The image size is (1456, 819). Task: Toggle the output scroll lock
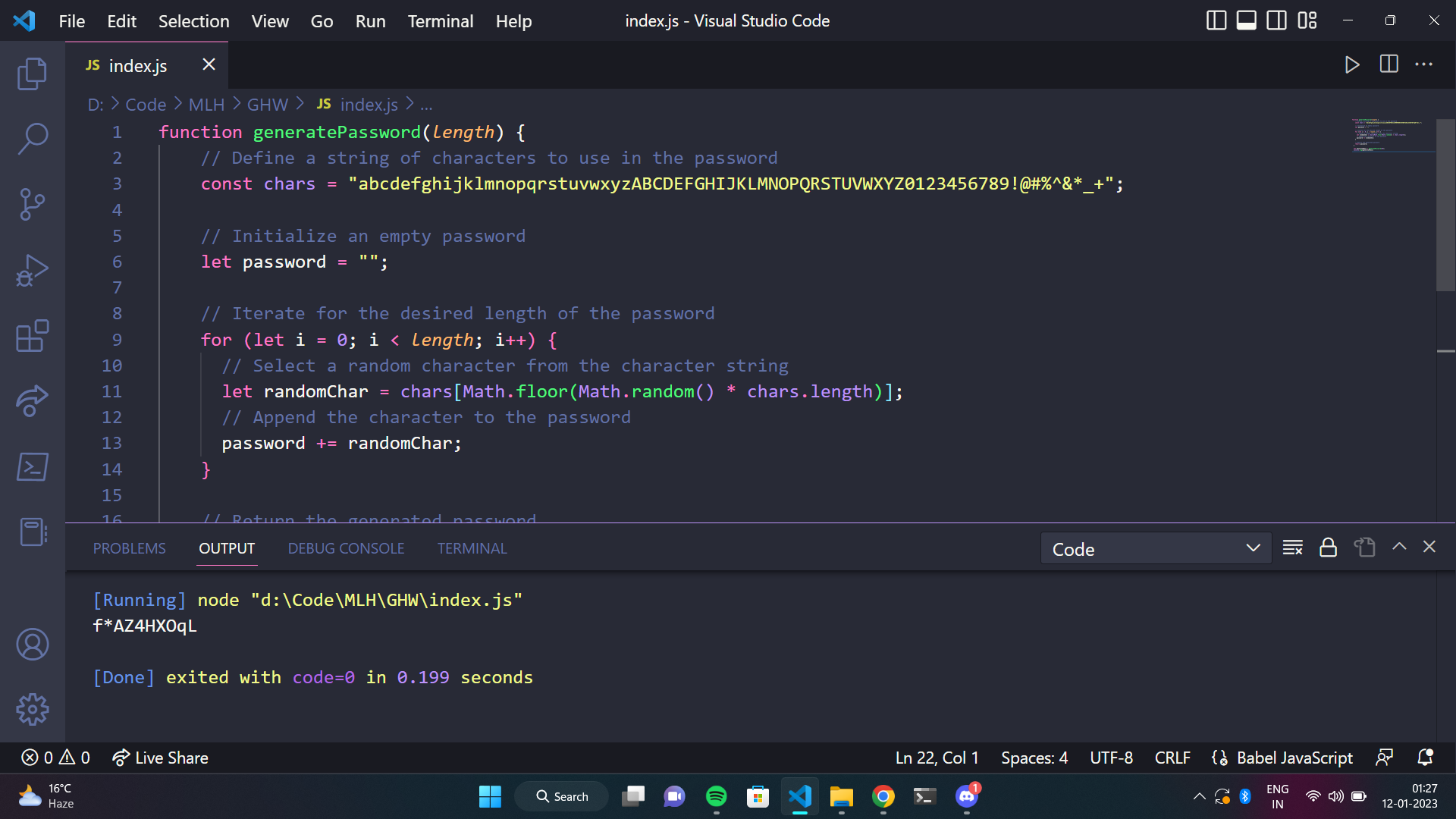click(x=1328, y=548)
